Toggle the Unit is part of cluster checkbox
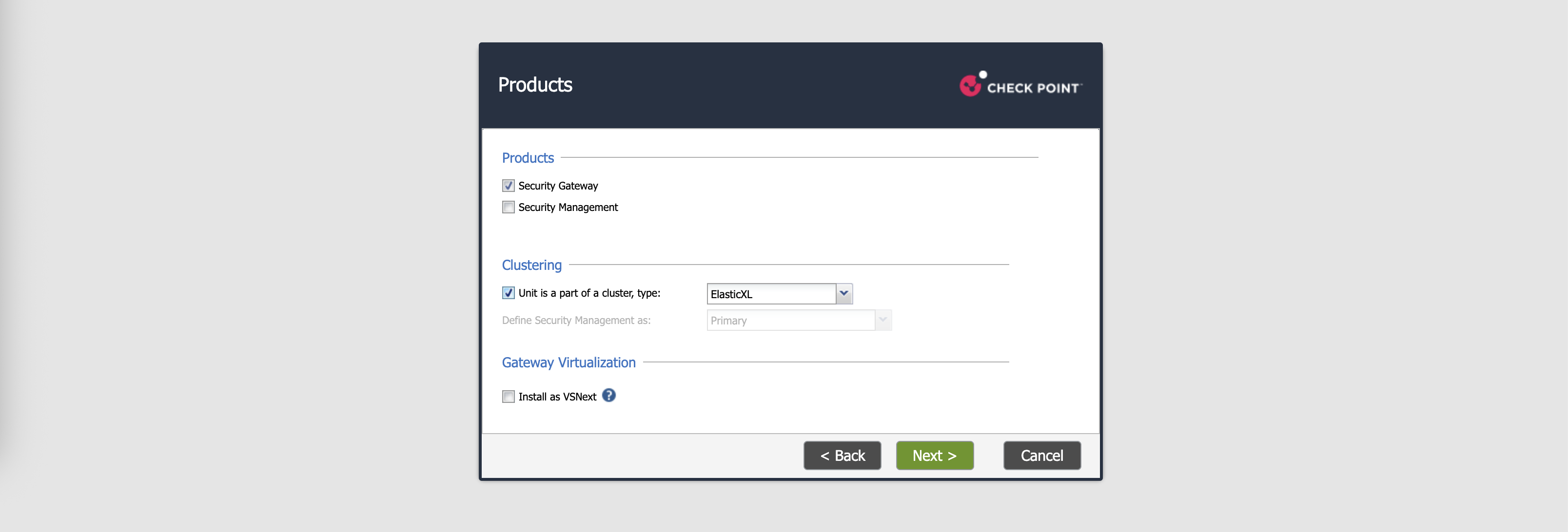This screenshot has width=1568, height=532. point(508,293)
